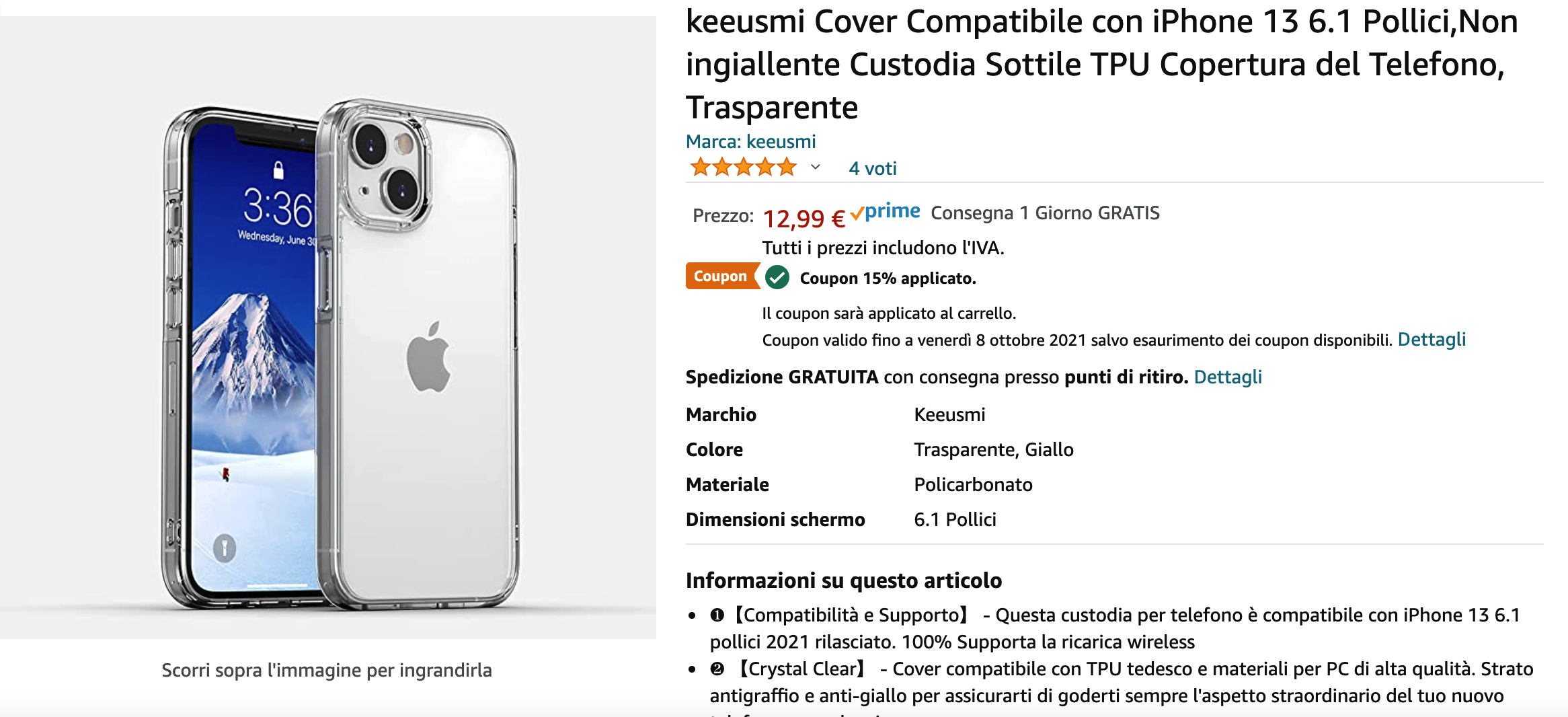Click the flashlight icon on the phone screen

pos(225,548)
